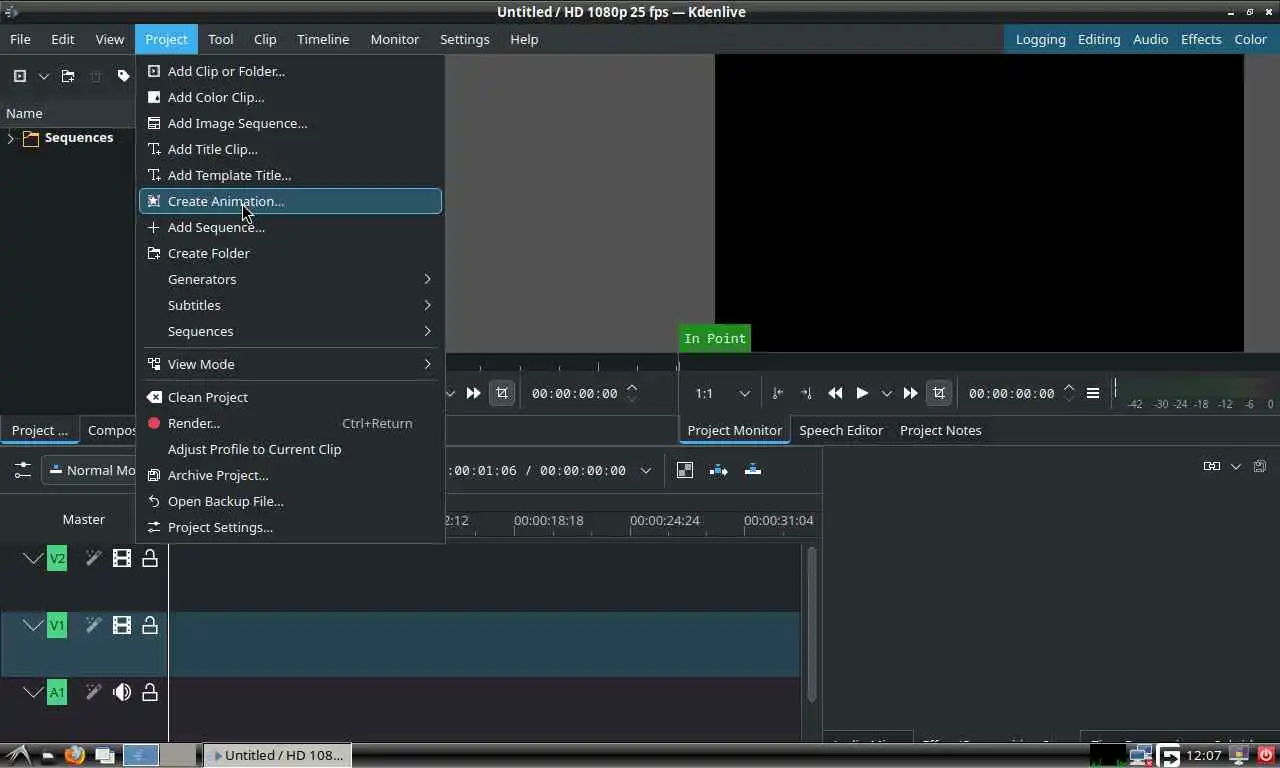The height and width of the screenshot is (768, 1280).
Task: Open the track settings icon left of Normal Mode
Action: (22, 470)
